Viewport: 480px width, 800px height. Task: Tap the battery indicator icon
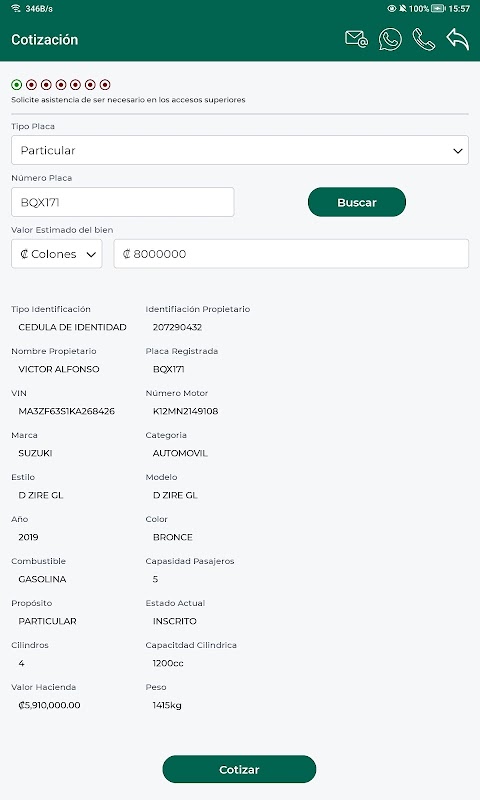(438, 8)
